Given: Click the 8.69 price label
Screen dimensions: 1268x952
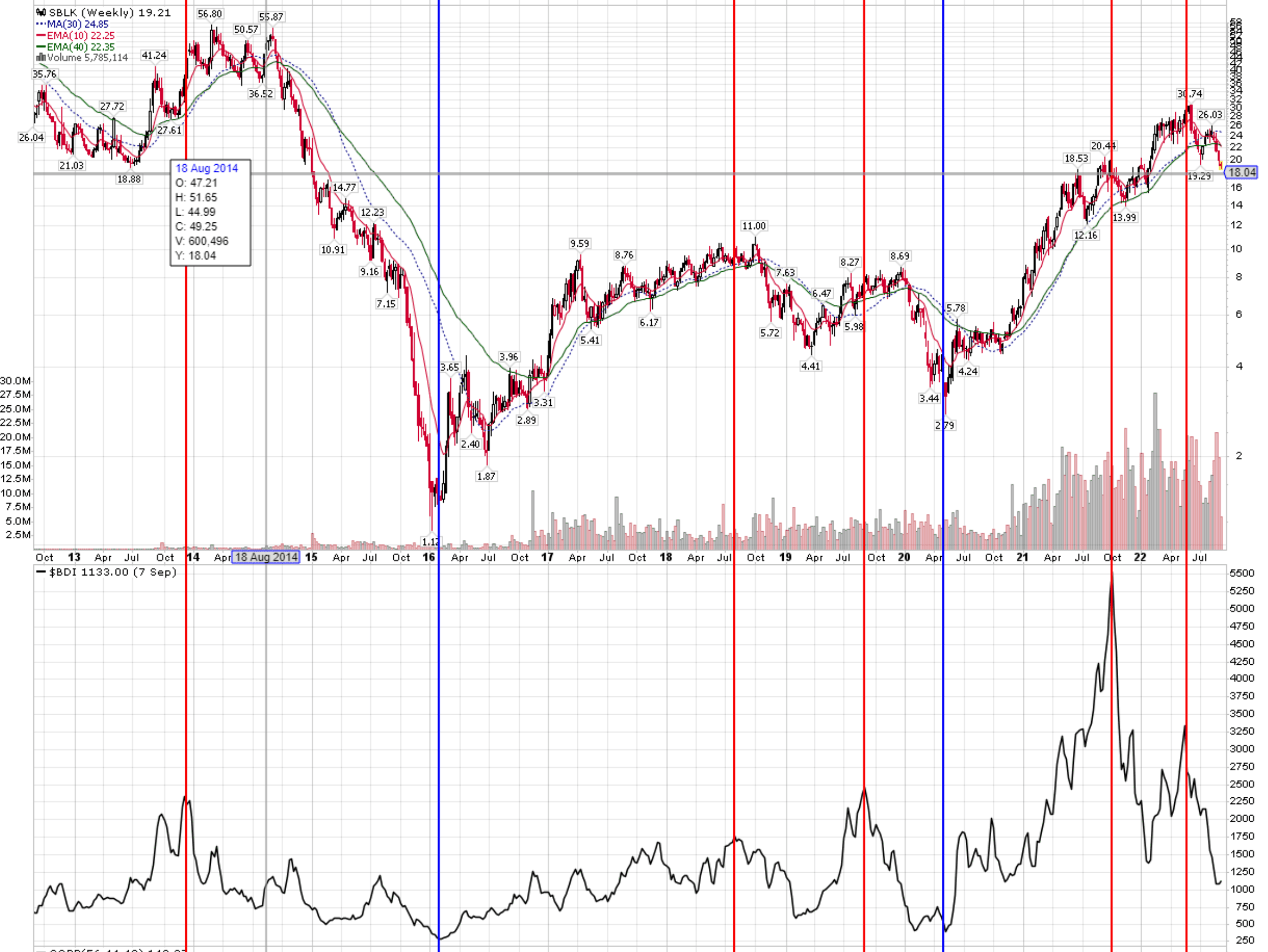Looking at the screenshot, I should (x=900, y=256).
